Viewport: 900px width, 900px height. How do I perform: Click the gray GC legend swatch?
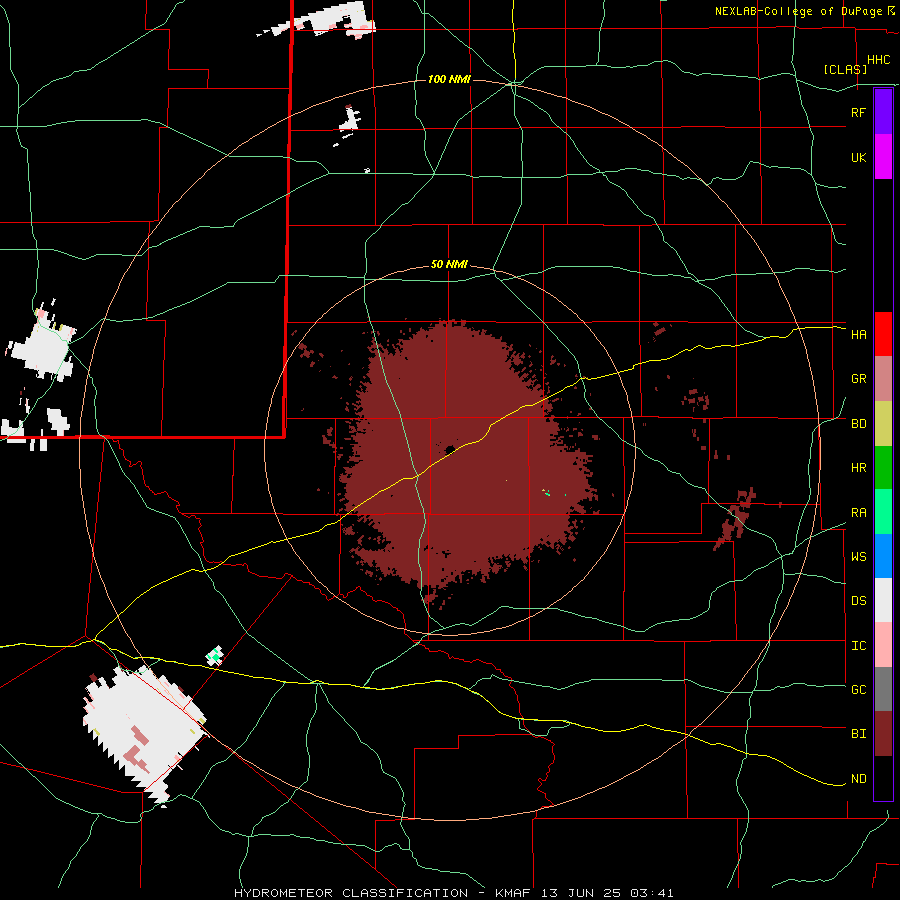(x=883, y=689)
